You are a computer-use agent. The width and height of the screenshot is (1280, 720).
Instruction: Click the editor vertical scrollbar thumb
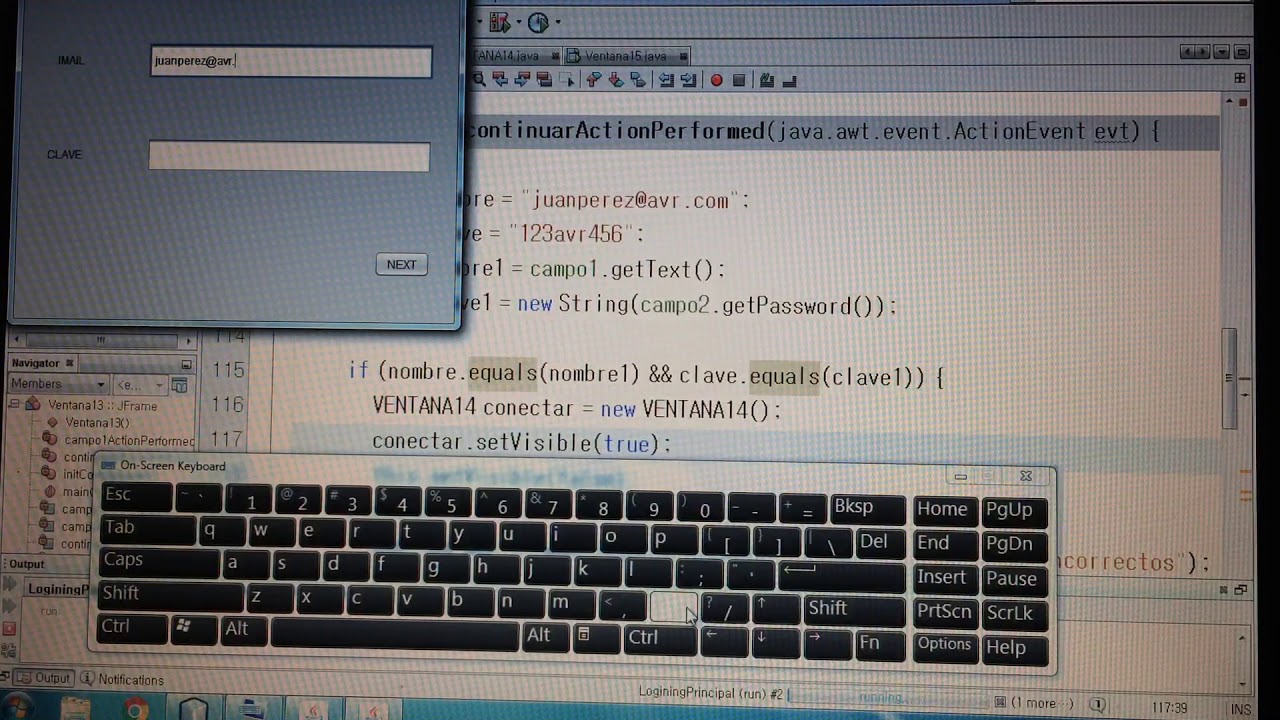tap(1229, 378)
